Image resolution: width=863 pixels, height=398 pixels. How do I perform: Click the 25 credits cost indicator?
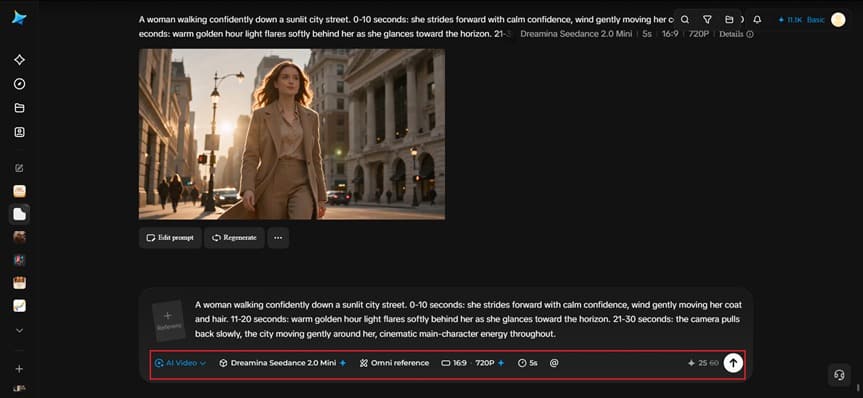point(703,363)
